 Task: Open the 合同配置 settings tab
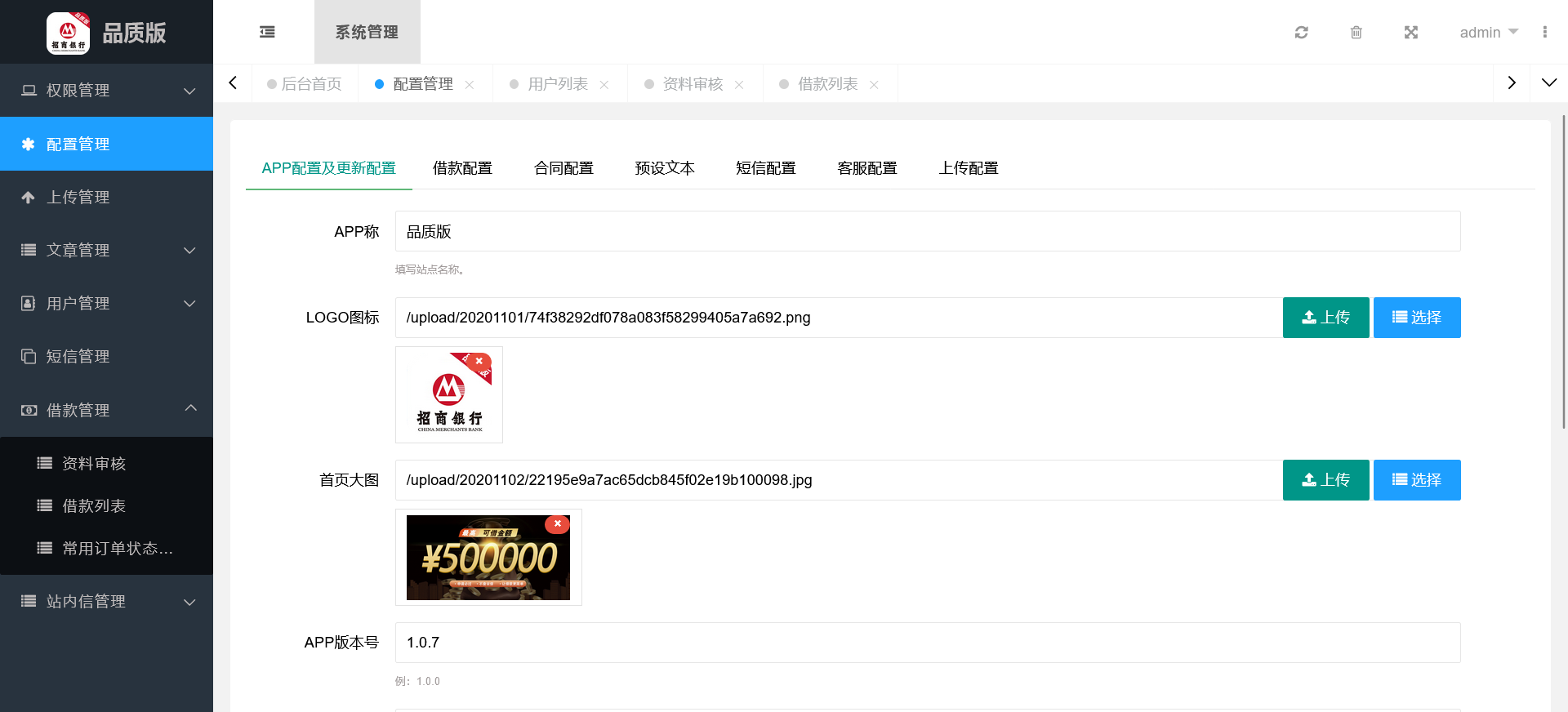[563, 168]
